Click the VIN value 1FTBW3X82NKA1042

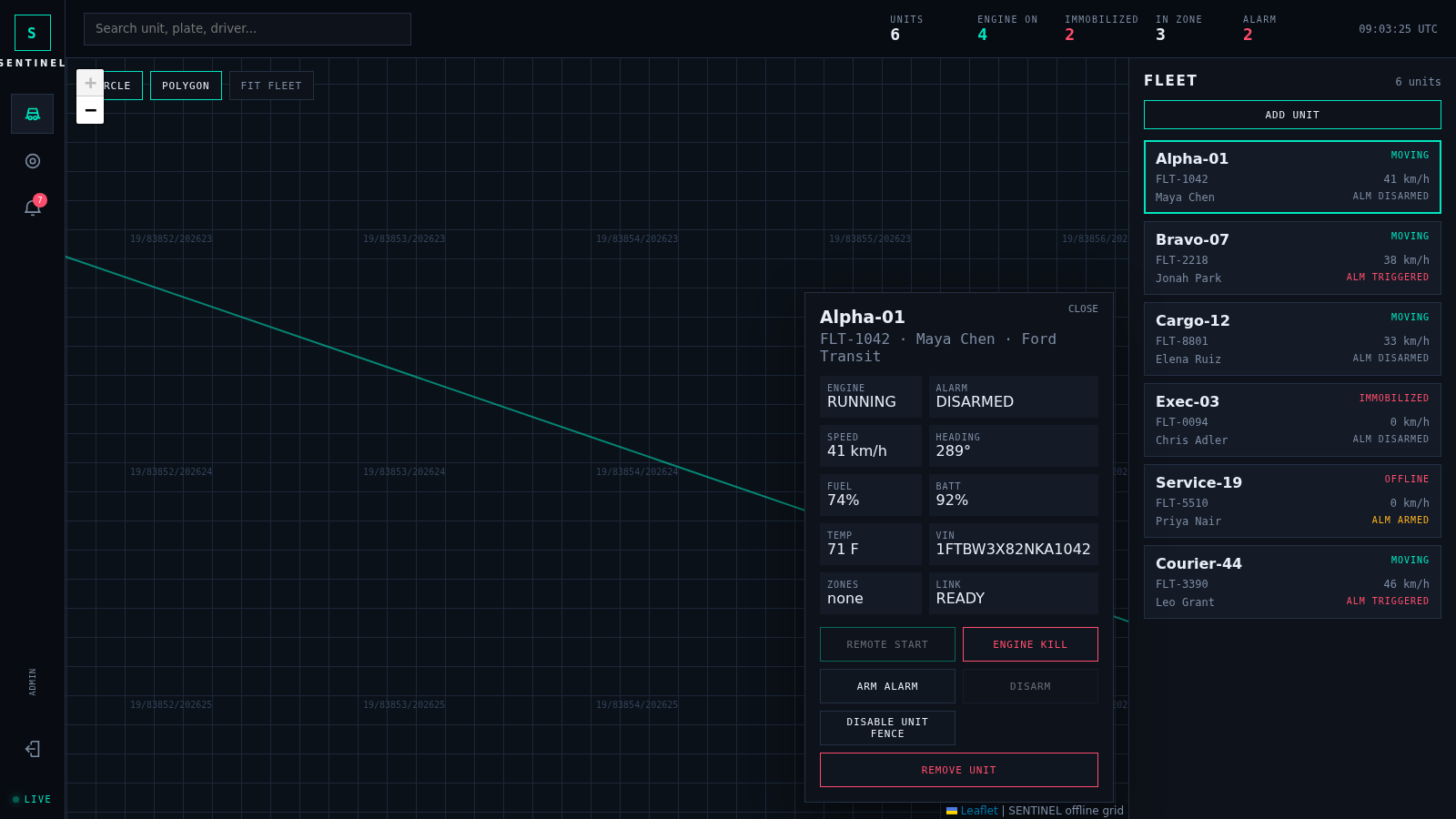[x=1013, y=550]
